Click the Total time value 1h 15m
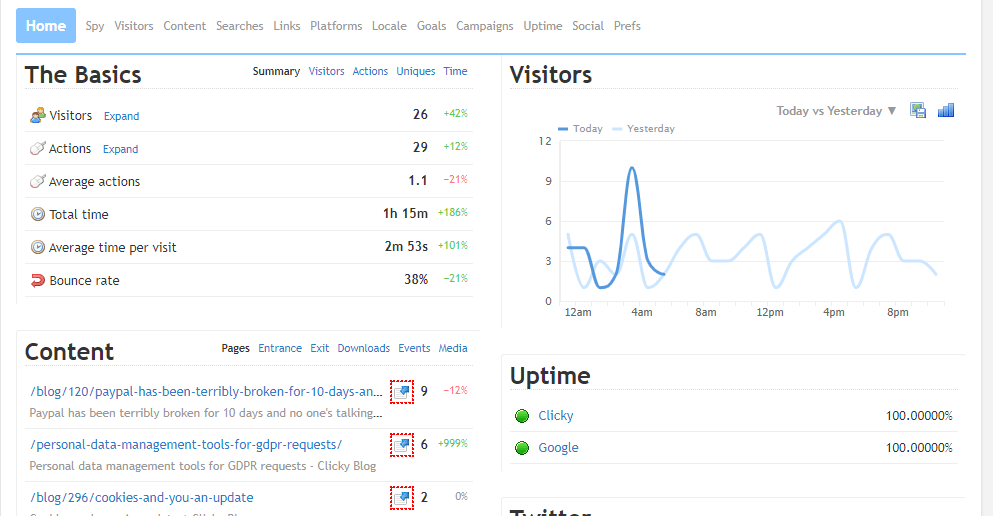993x516 pixels. pos(405,213)
